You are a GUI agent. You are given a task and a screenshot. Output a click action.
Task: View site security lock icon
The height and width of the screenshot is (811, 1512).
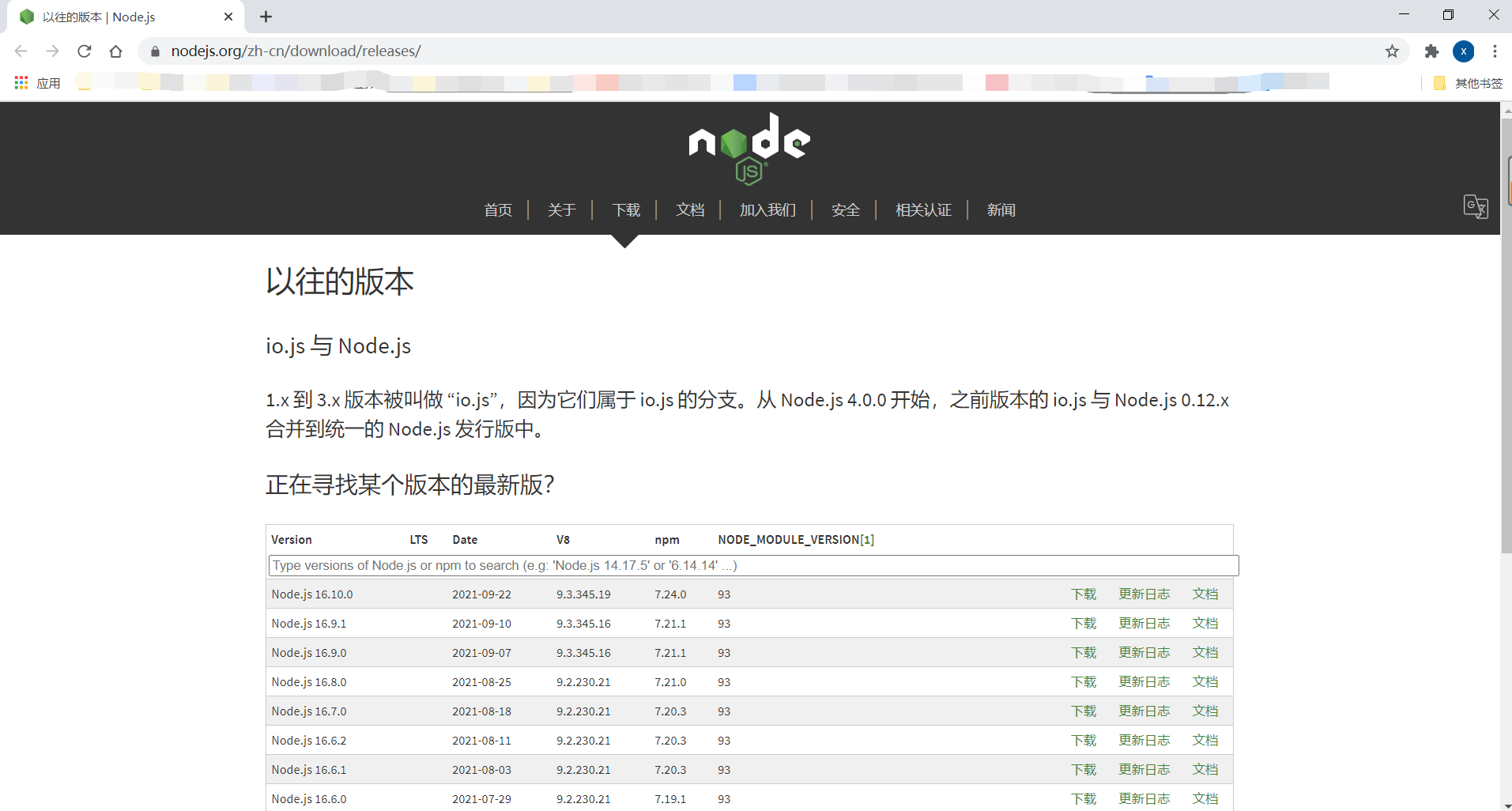point(155,51)
